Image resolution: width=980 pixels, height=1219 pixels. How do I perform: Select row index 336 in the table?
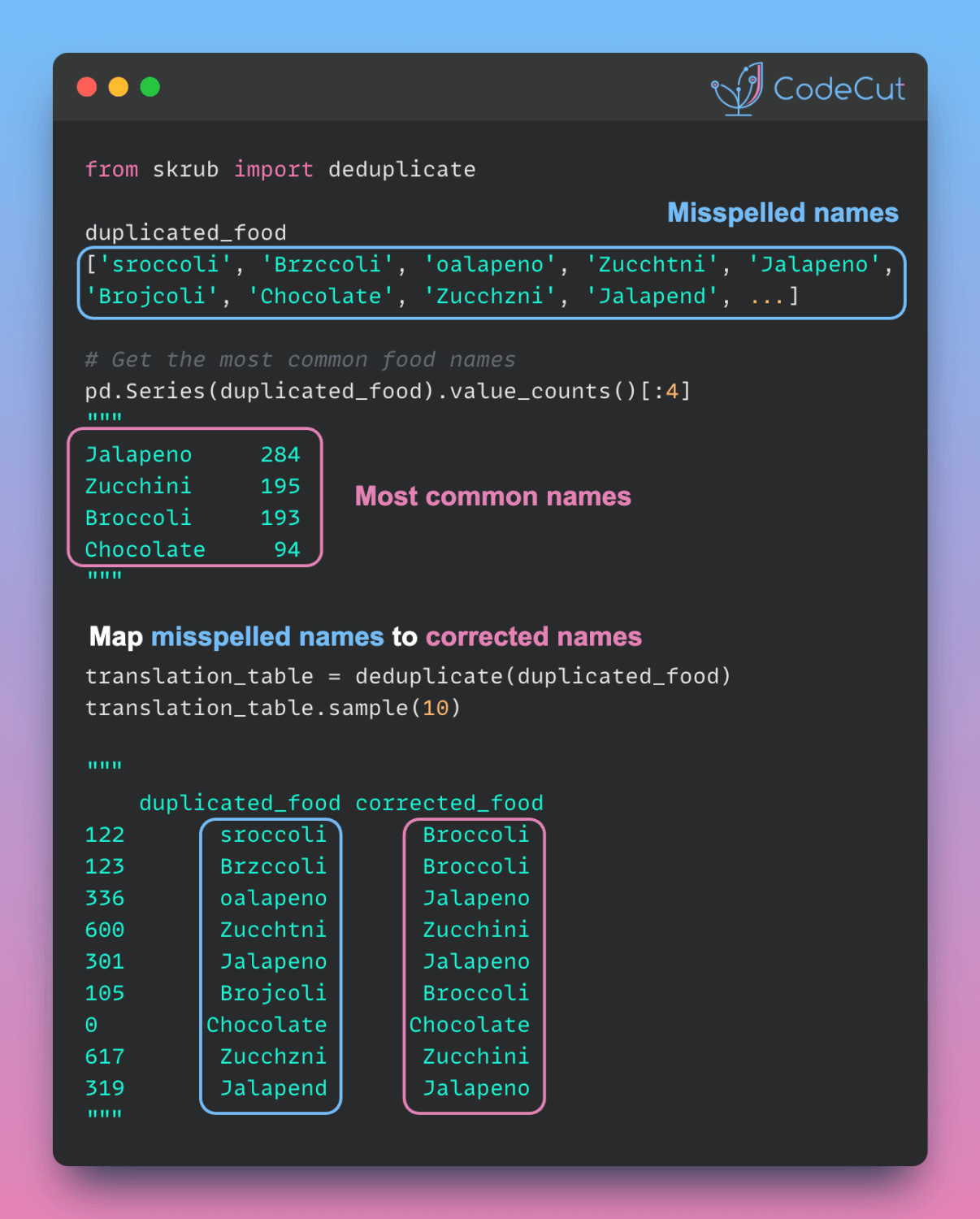point(105,899)
